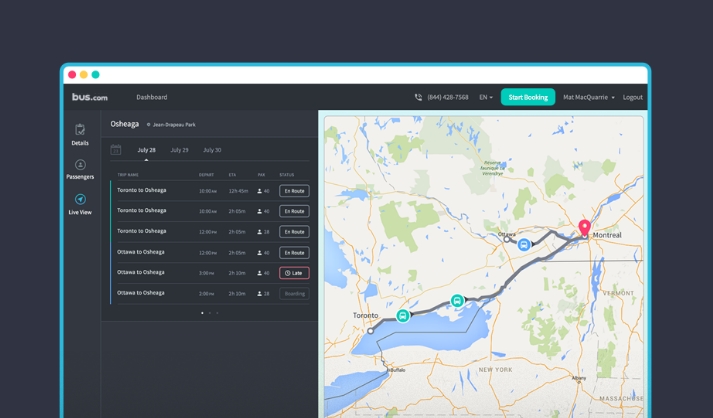
Task: Click the Late status badge
Action: coord(294,273)
